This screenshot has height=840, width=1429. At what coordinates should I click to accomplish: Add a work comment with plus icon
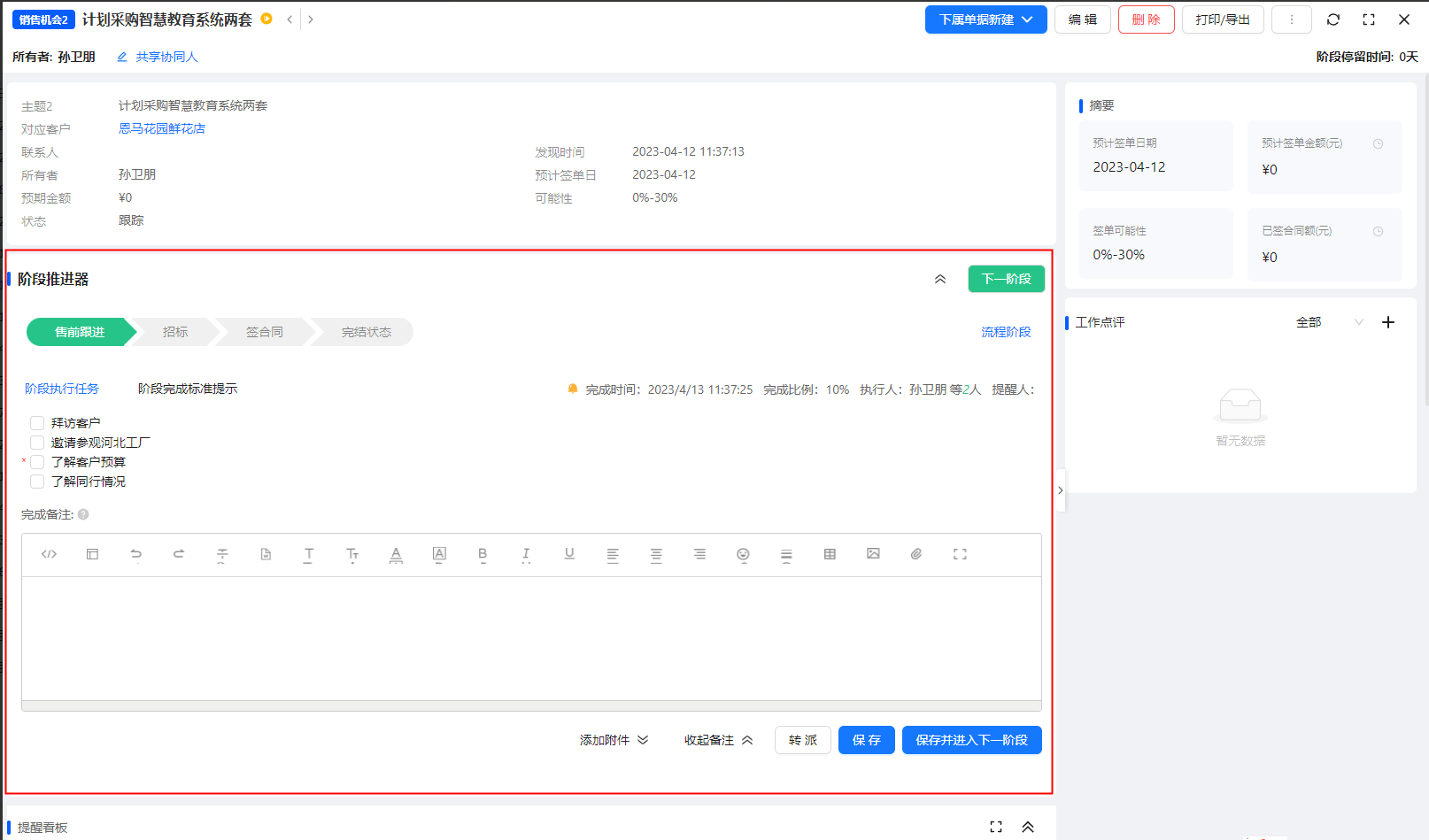[x=1388, y=322]
